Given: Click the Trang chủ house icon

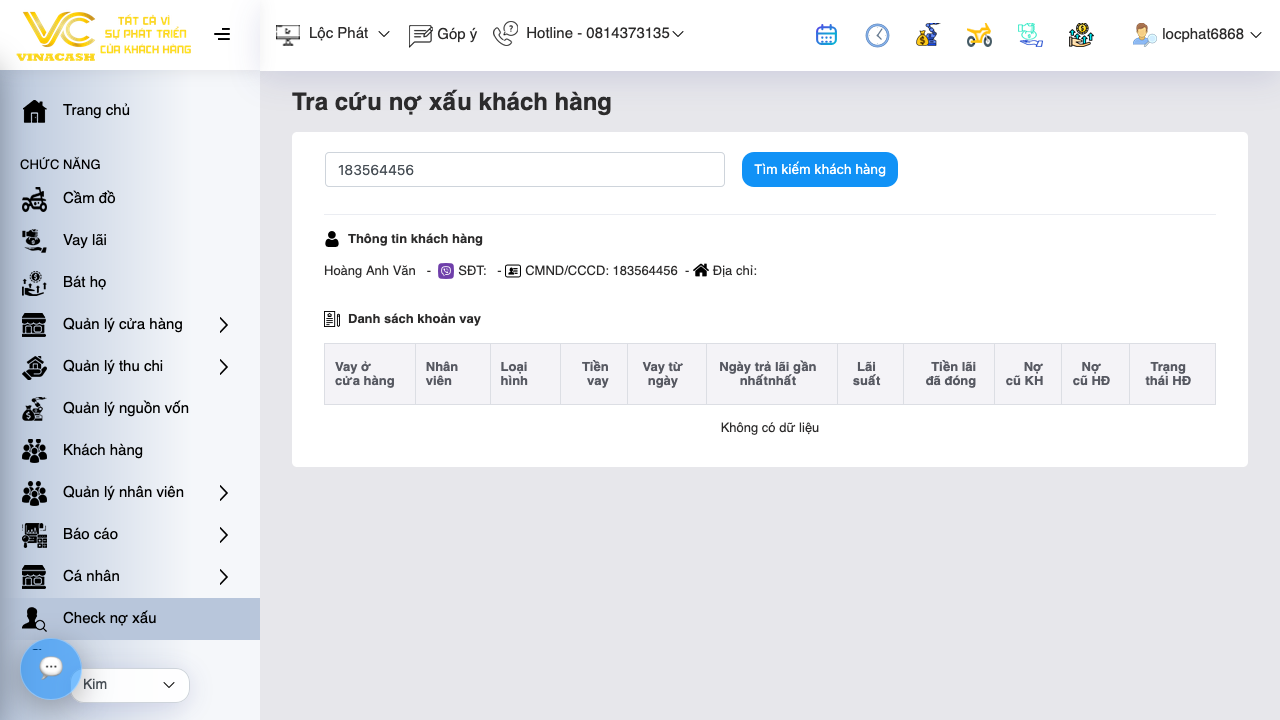Looking at the screenshot, I should 34,110.
